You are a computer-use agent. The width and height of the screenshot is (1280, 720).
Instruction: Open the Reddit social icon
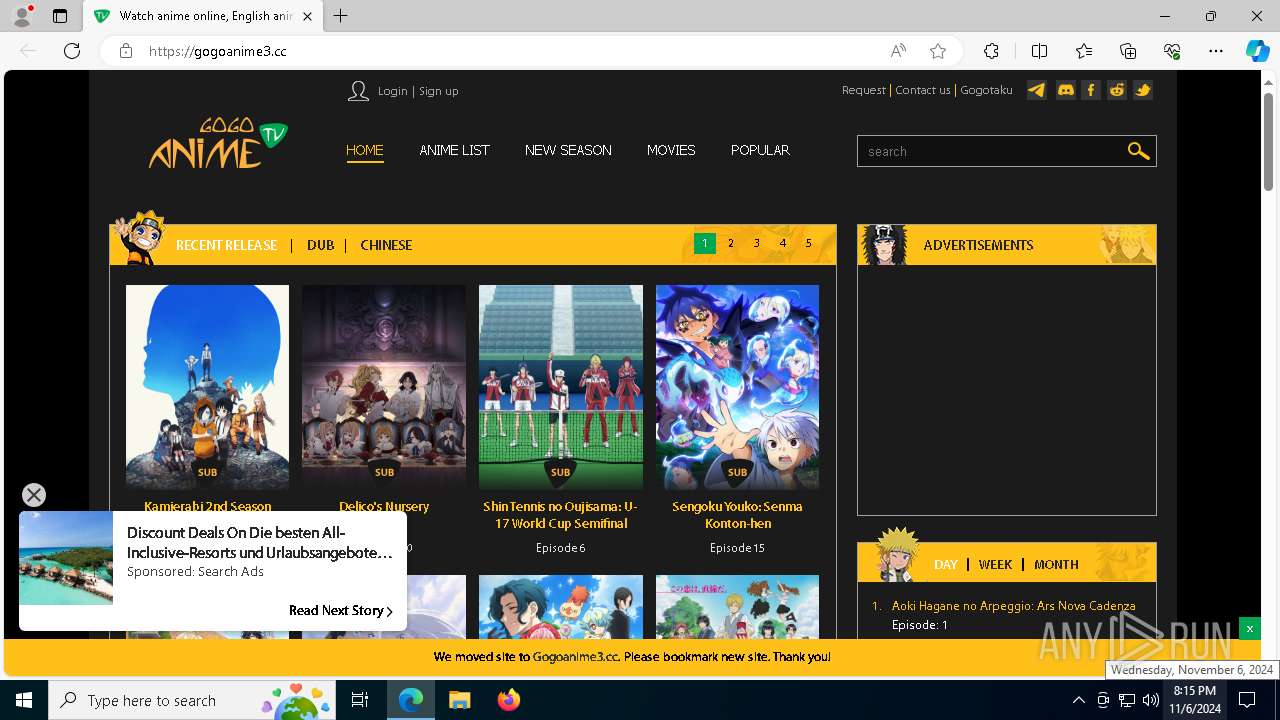(1117, 90)
